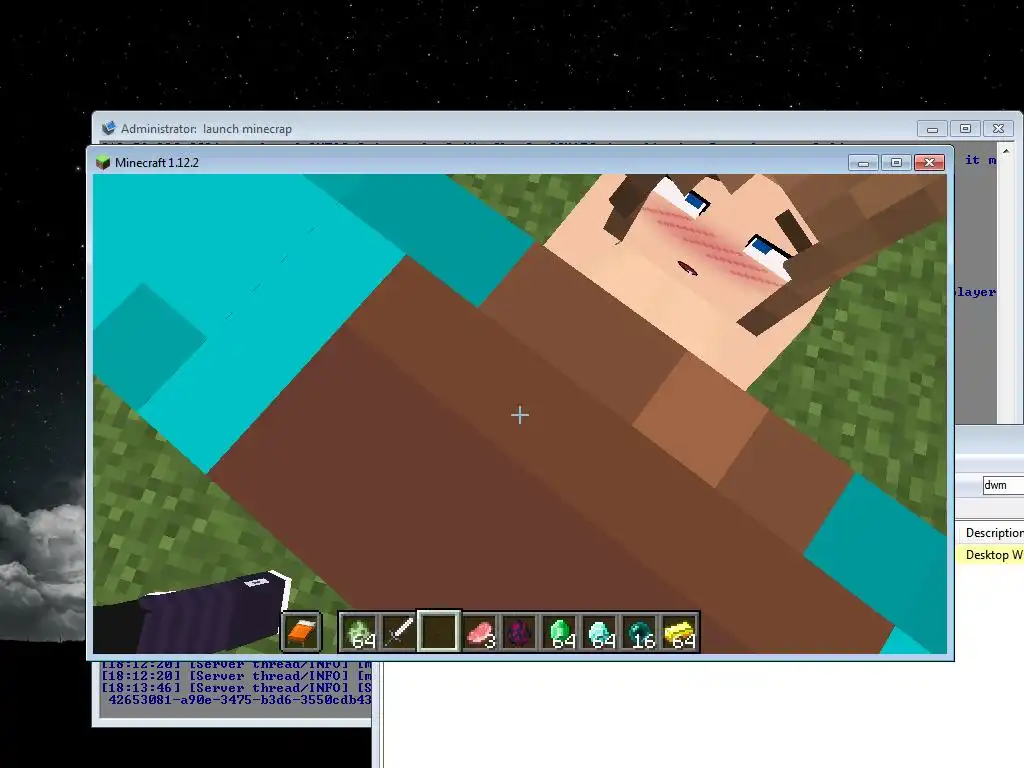1024x768 pixels.
Task: Close the Minecraft 1.12.2 window
Action: point(929,163)
